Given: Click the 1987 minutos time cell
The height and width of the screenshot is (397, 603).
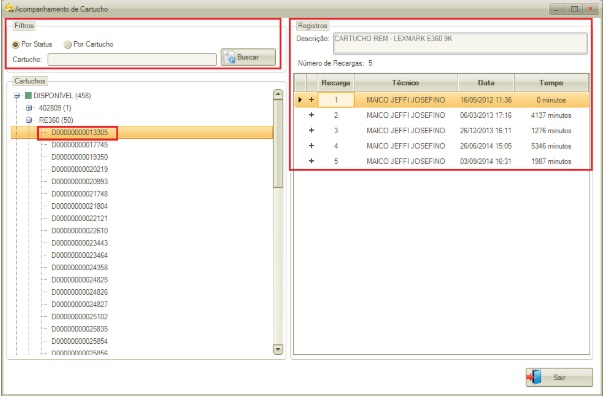Looking at the screenshot, I should (551, 162).
